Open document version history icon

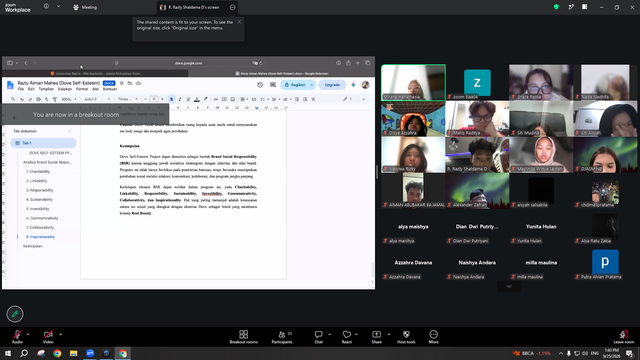coord(260,85)
